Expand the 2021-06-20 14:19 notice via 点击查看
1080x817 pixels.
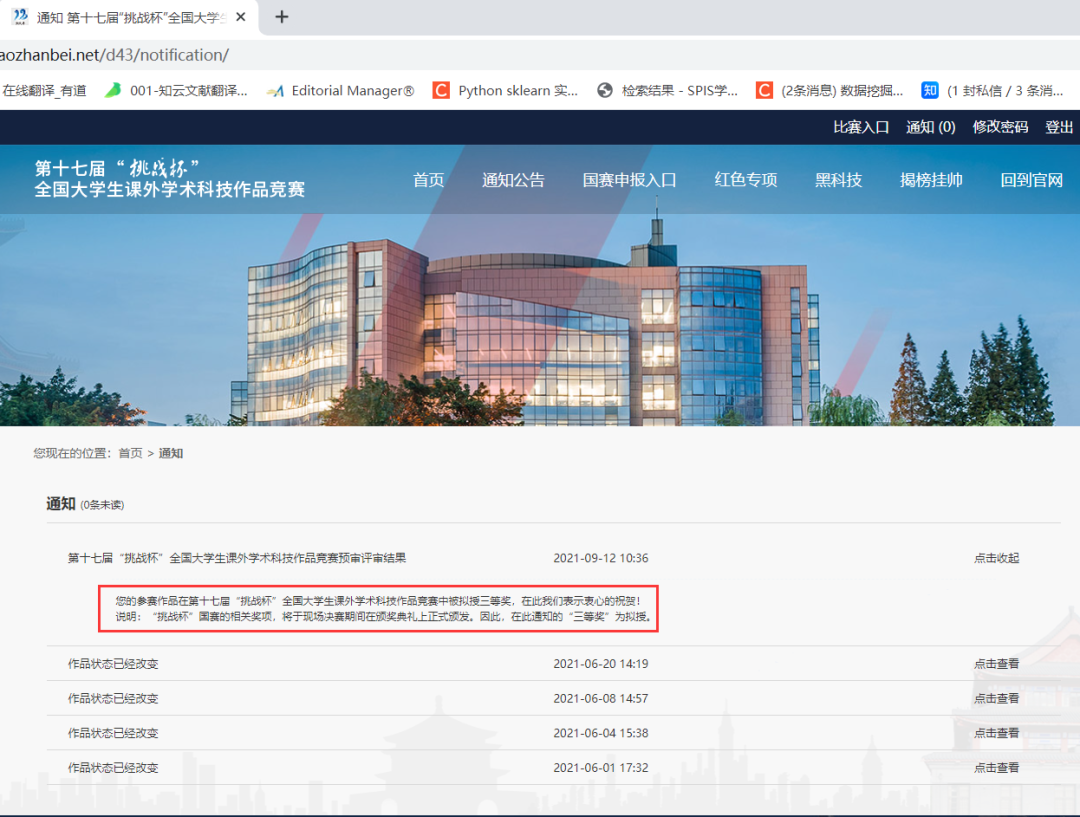coord(996,664)
